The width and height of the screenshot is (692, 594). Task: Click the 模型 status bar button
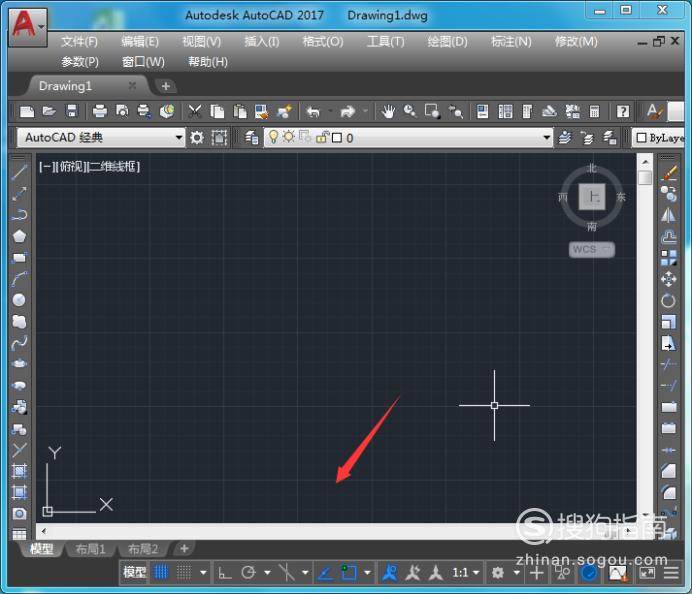point(134,573)
